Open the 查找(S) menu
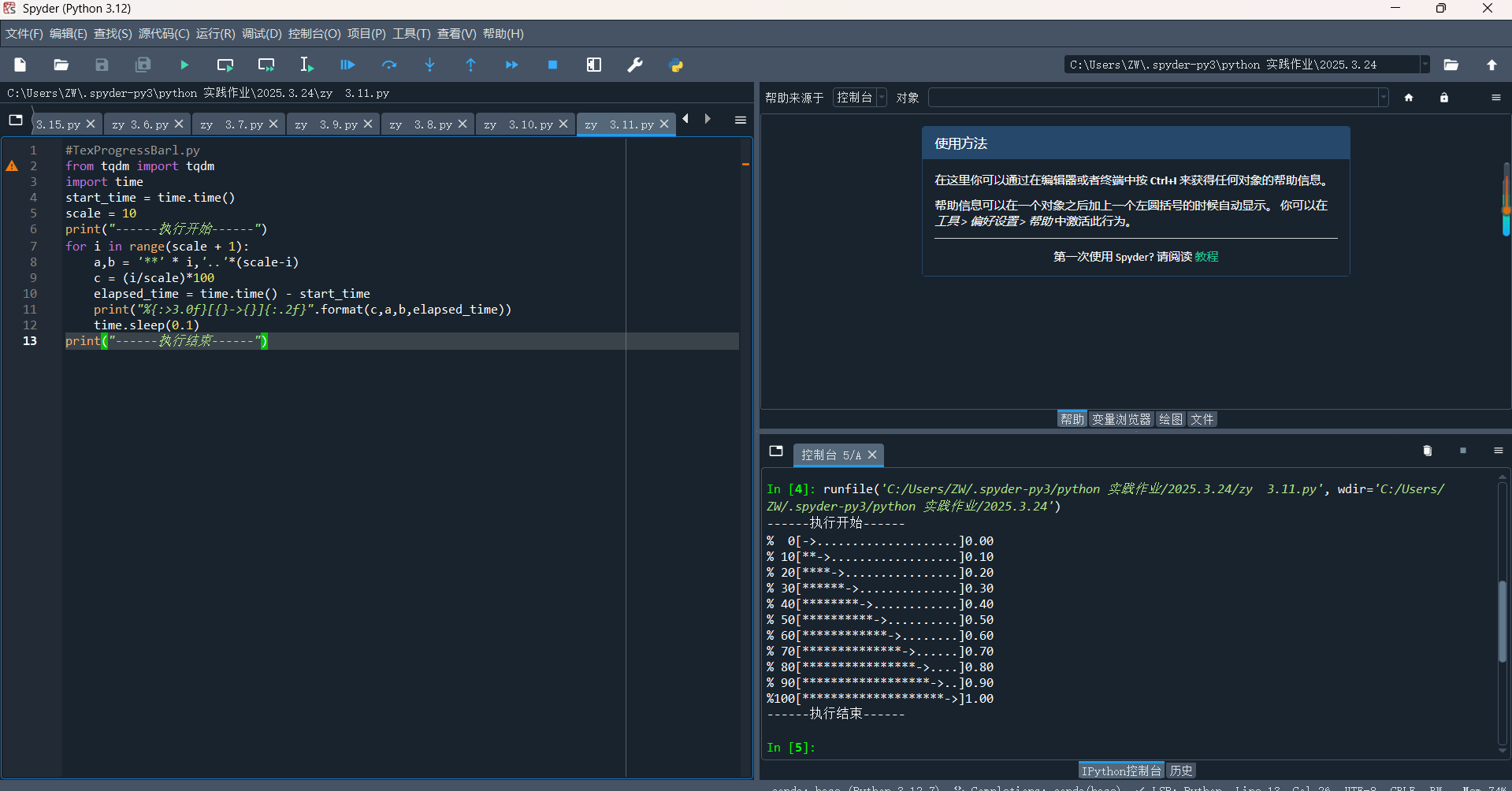The image size is (1512, 791). 113,33
